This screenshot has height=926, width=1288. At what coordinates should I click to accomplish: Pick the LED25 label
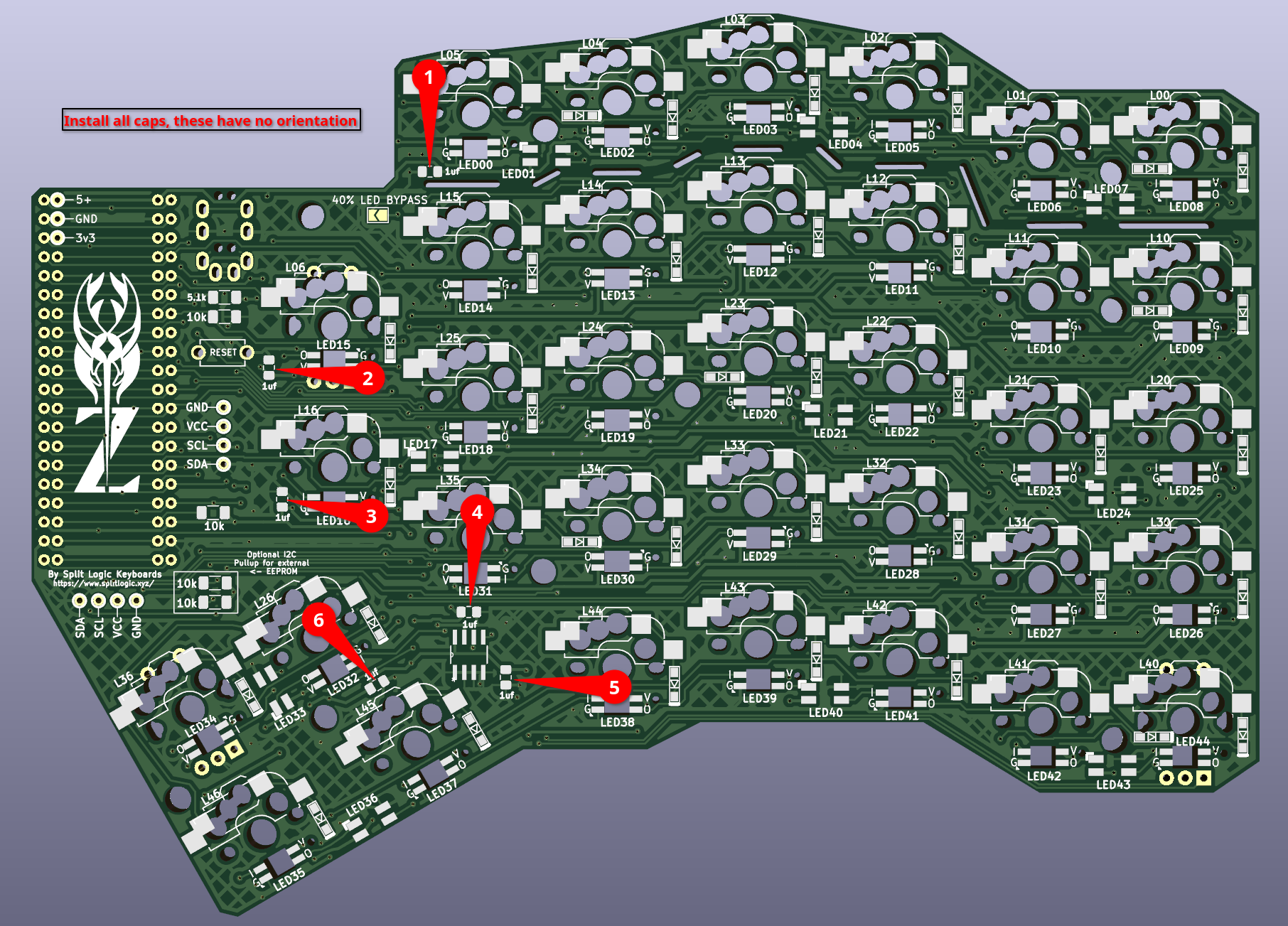click(x=1186, y=490)
